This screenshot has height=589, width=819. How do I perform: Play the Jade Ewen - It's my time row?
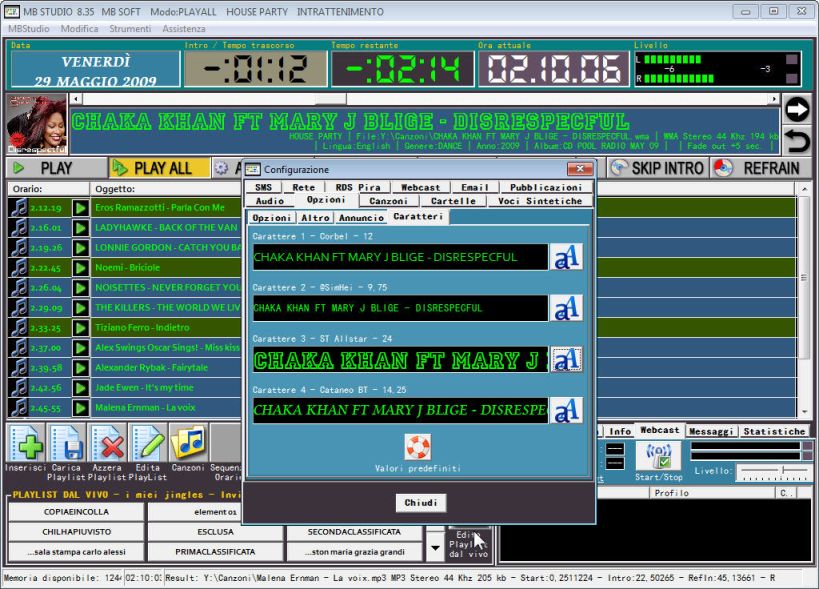coord(80,388)
